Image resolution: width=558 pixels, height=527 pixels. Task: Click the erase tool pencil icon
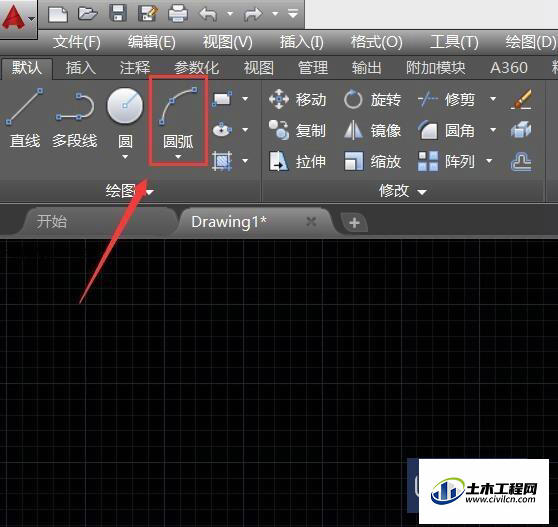coord(521,99)
